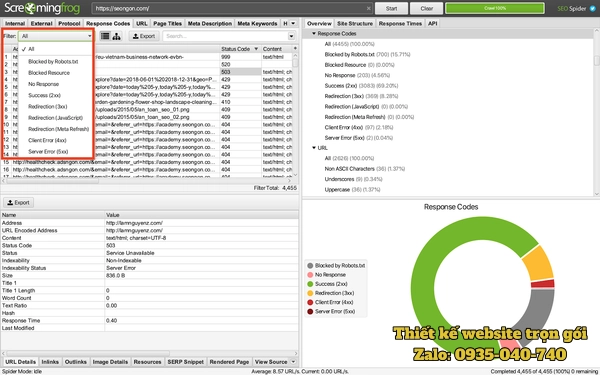Click Export button next to view icons
Viewport: 600px width, 375px height.
pyautogui.click(x=144, y=36)
